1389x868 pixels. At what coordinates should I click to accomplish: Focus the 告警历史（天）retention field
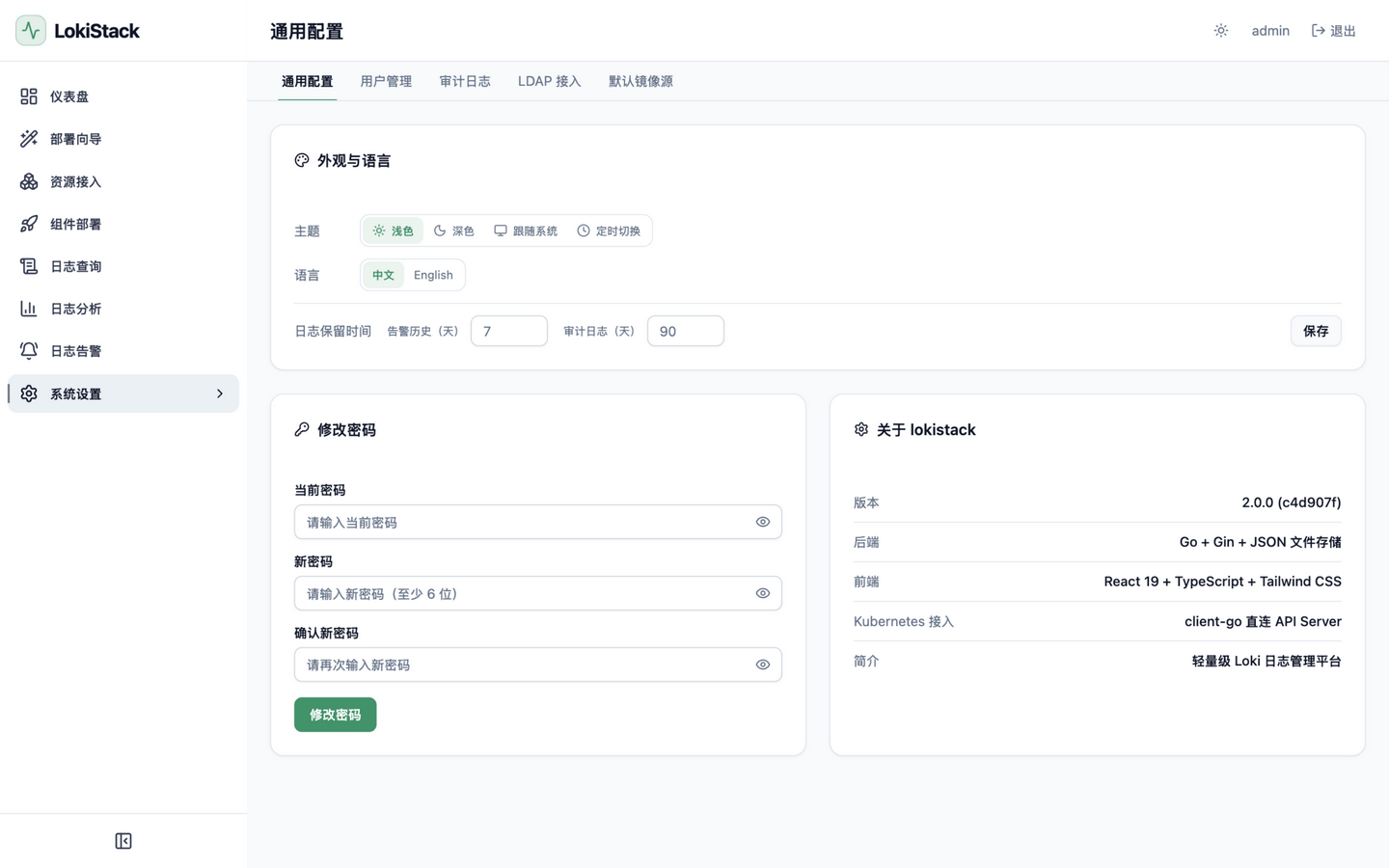(509, 331)
